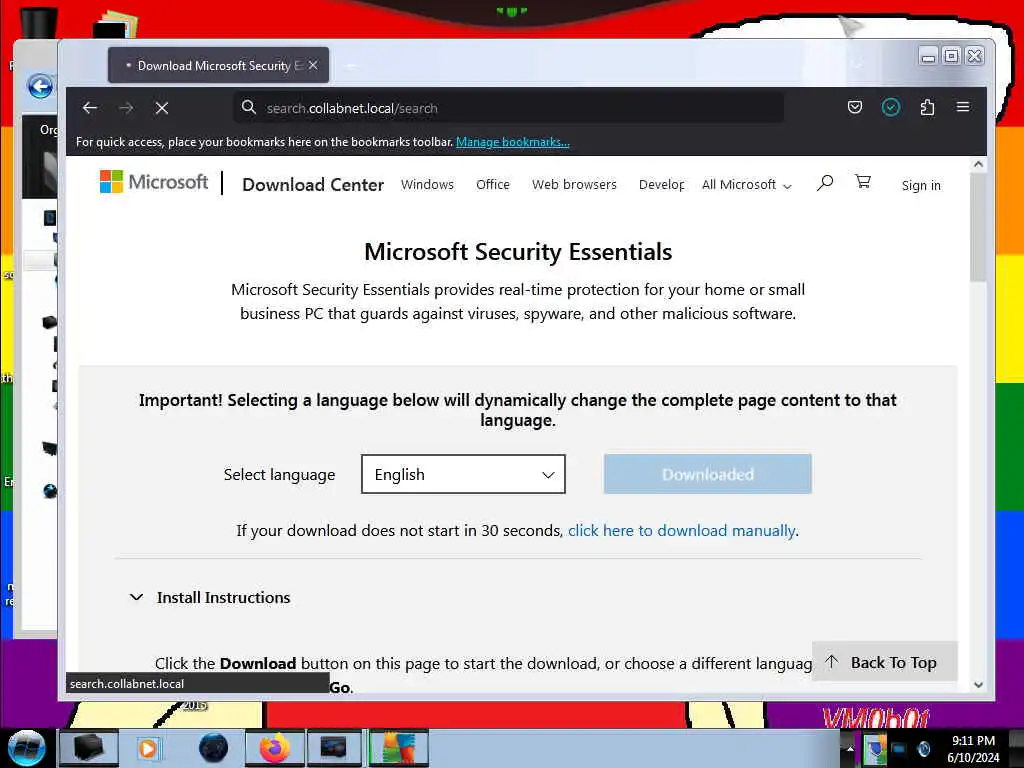Open the Office nav item
Screen dimensions: 1024x768
(492, 185)
